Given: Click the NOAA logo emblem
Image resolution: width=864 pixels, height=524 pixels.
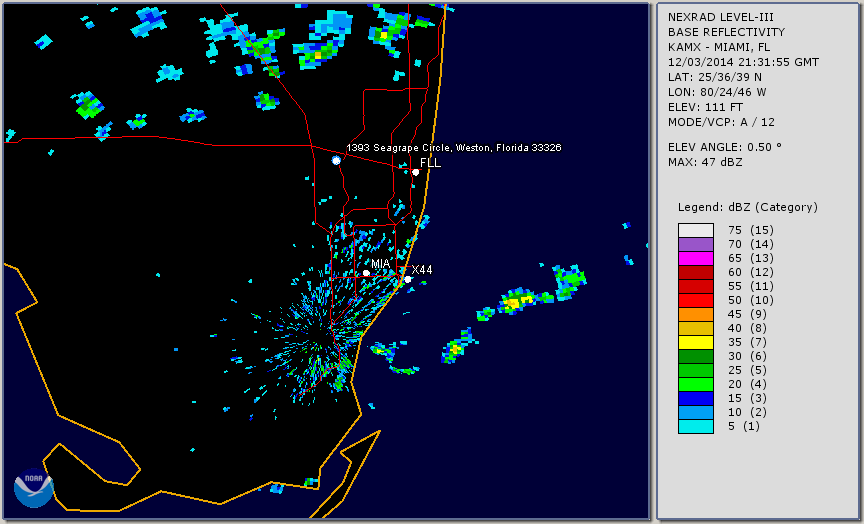Looking at the screenshot, I should point(34,488).
